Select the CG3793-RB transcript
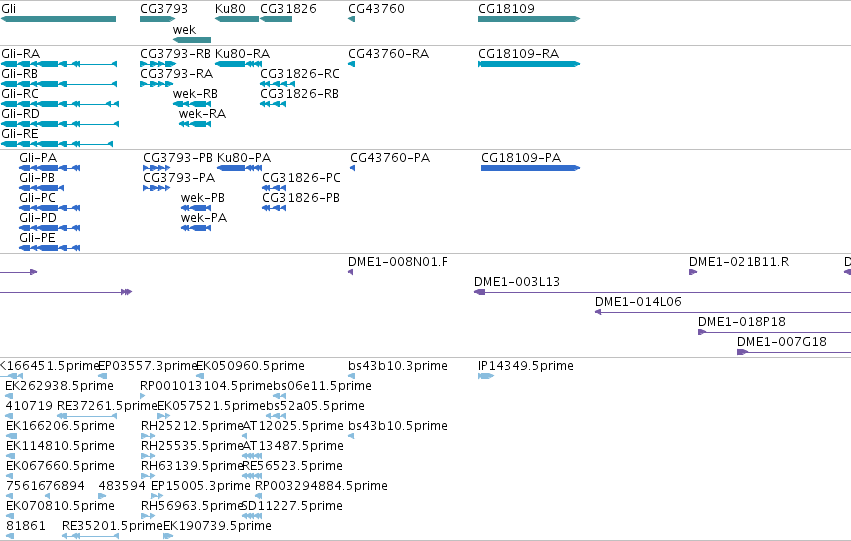 (x=158, y=64)
